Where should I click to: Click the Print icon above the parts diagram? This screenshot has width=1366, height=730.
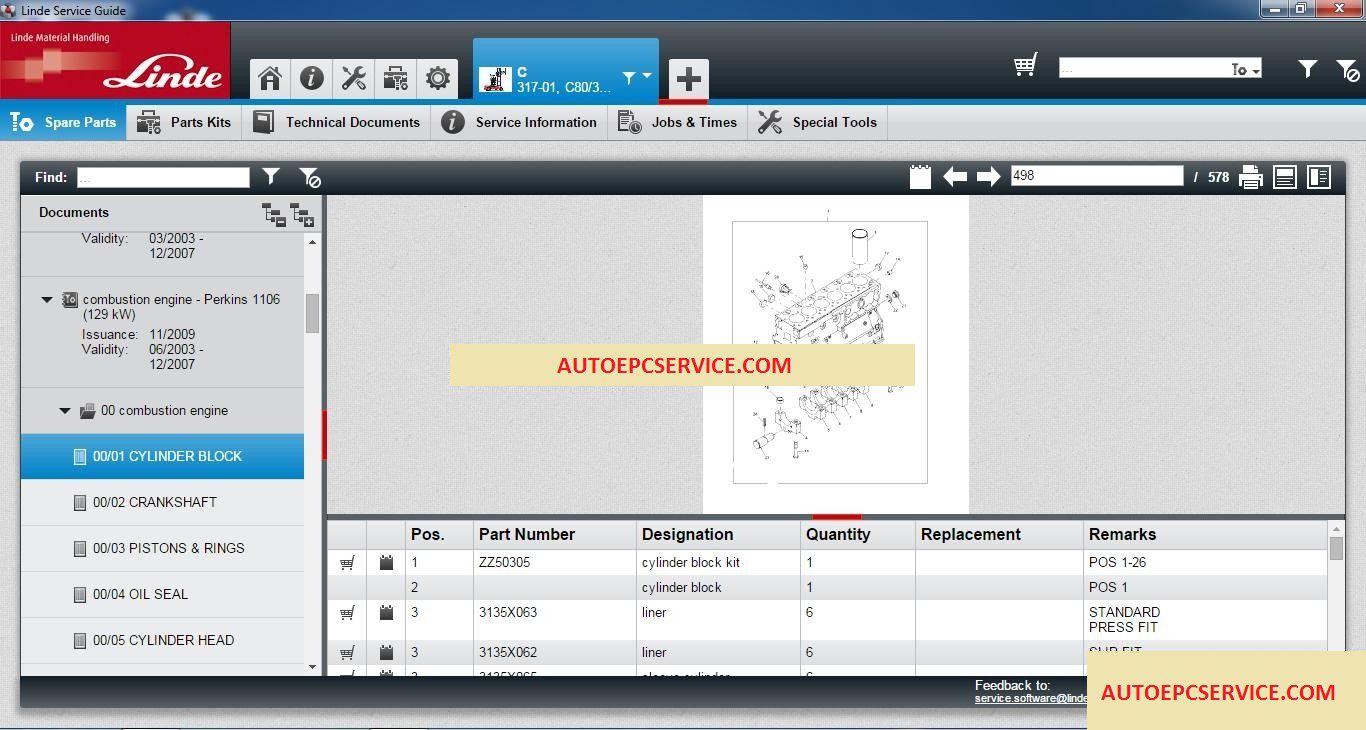click(x=1250, y=176)
